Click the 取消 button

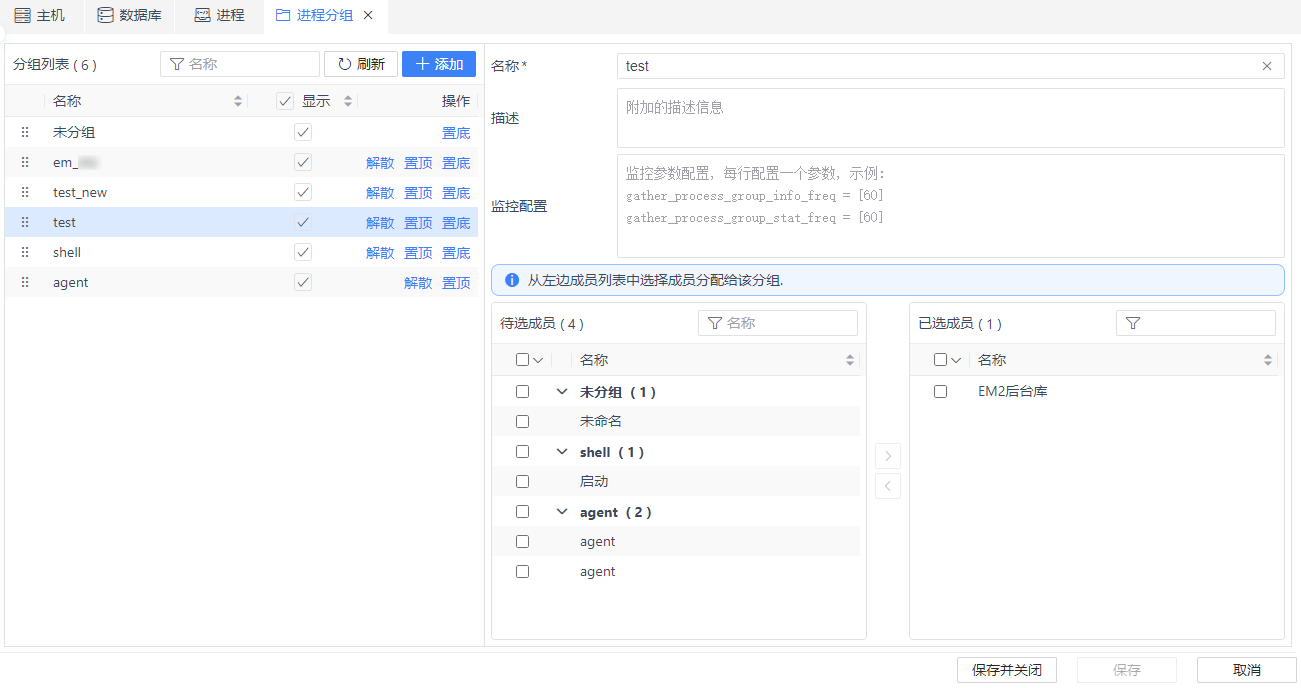coord(1247,670)
